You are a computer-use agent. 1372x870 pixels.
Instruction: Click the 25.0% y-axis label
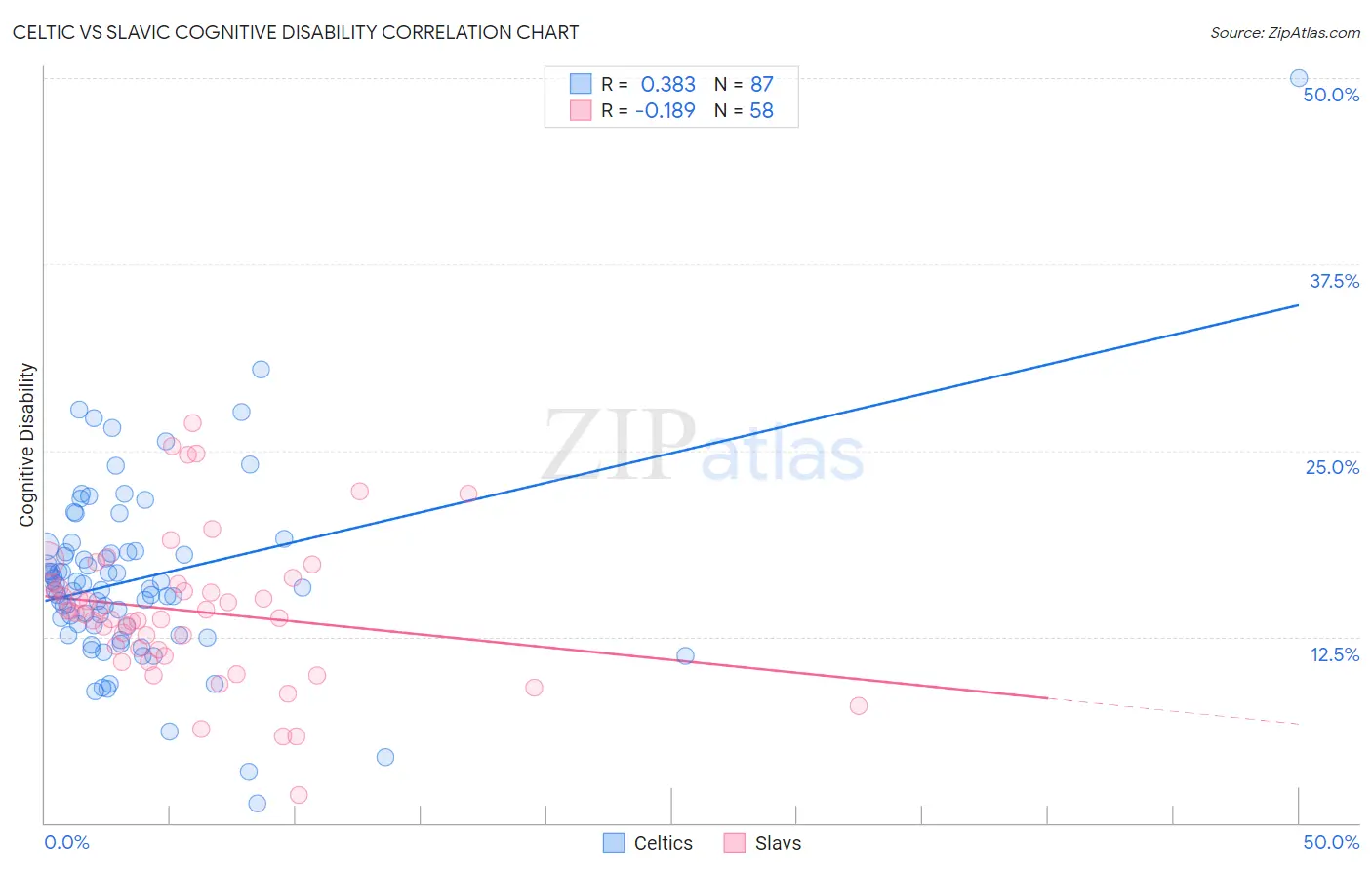coord(1333,467)
